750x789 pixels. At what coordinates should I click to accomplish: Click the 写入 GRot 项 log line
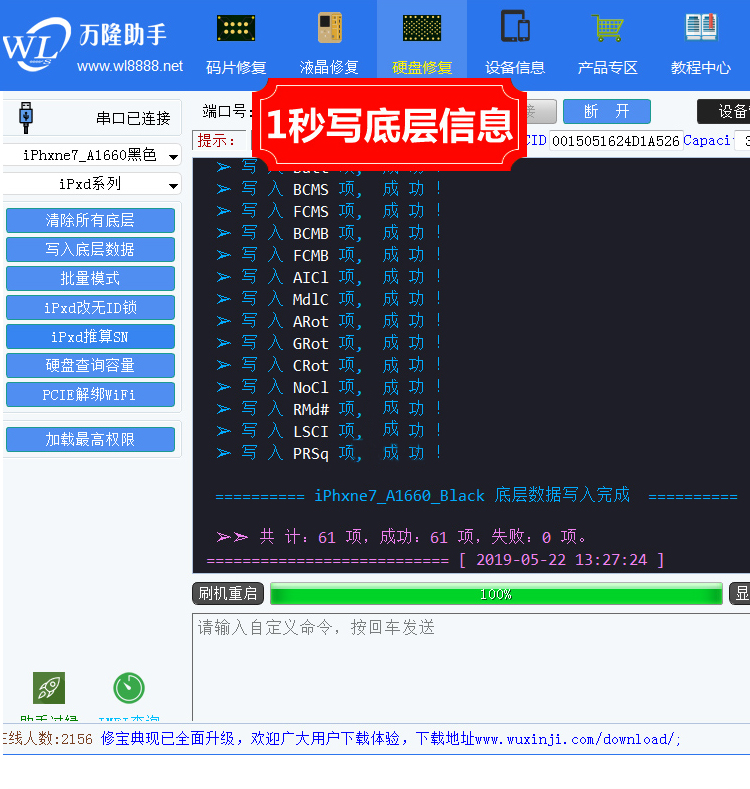(x=329, y=344)
